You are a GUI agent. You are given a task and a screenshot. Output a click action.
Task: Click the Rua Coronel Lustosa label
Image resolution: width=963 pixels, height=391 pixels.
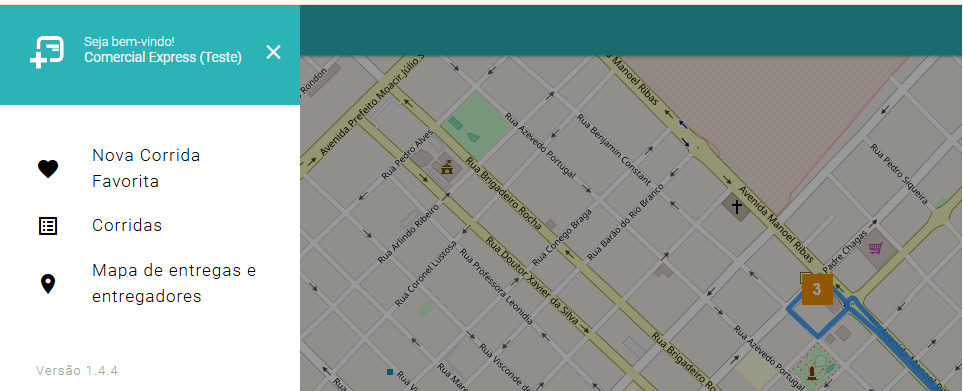[426, 273]
